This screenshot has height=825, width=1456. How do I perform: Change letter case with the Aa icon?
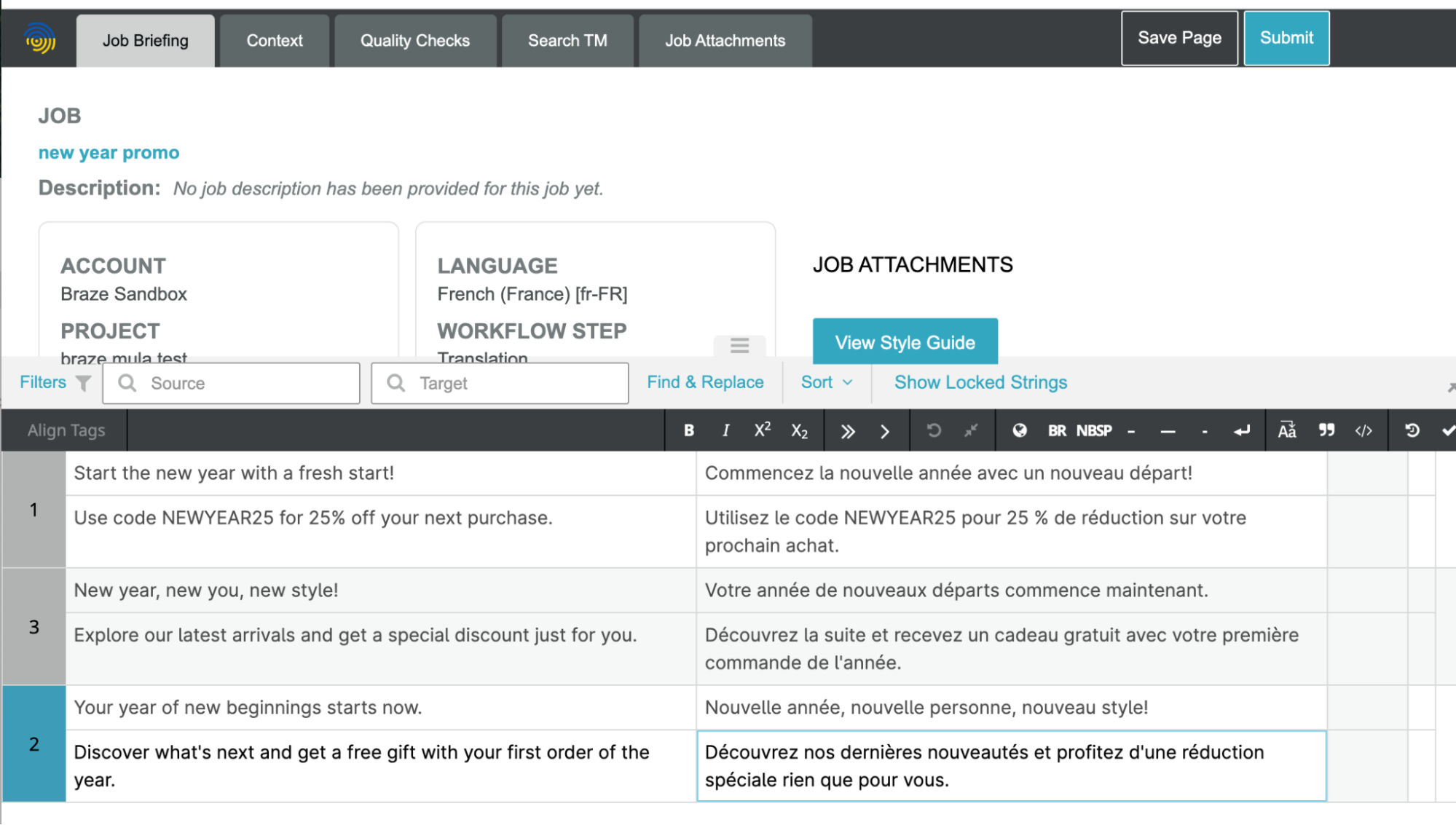[1286, 430]
